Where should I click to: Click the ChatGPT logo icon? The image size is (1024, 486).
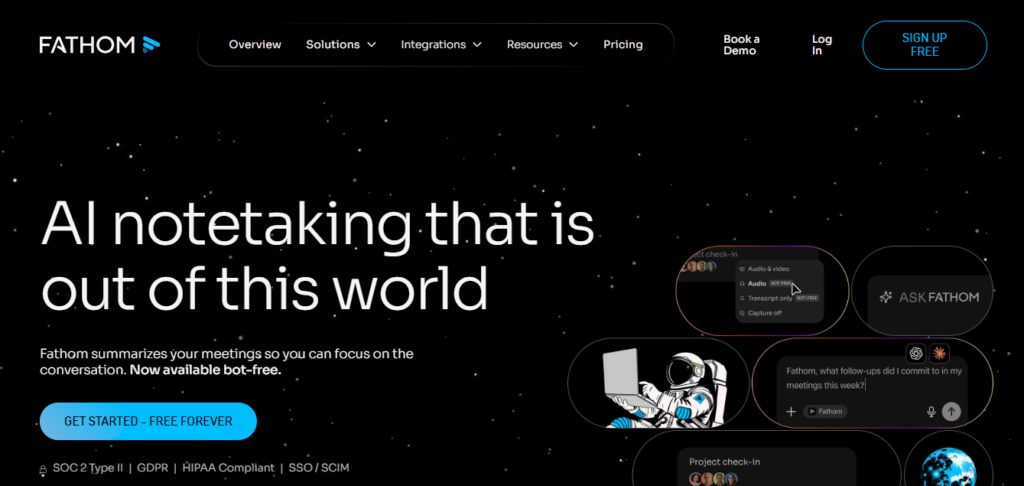[916, 353]
